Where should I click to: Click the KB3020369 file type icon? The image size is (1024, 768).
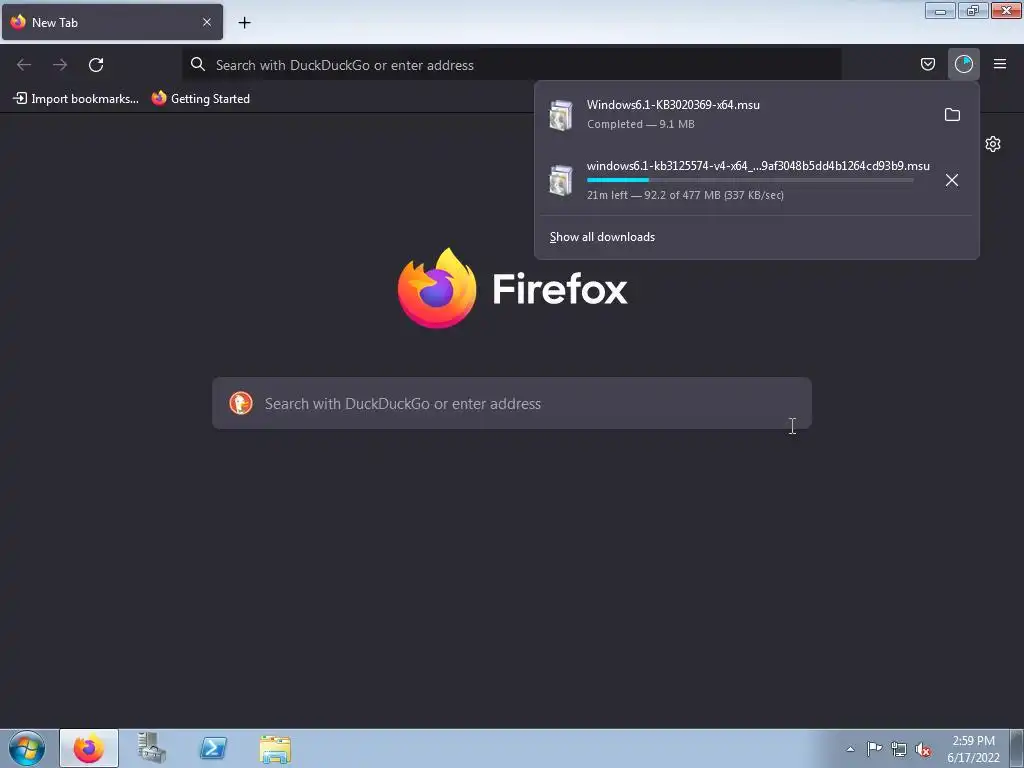click(560, 116)
